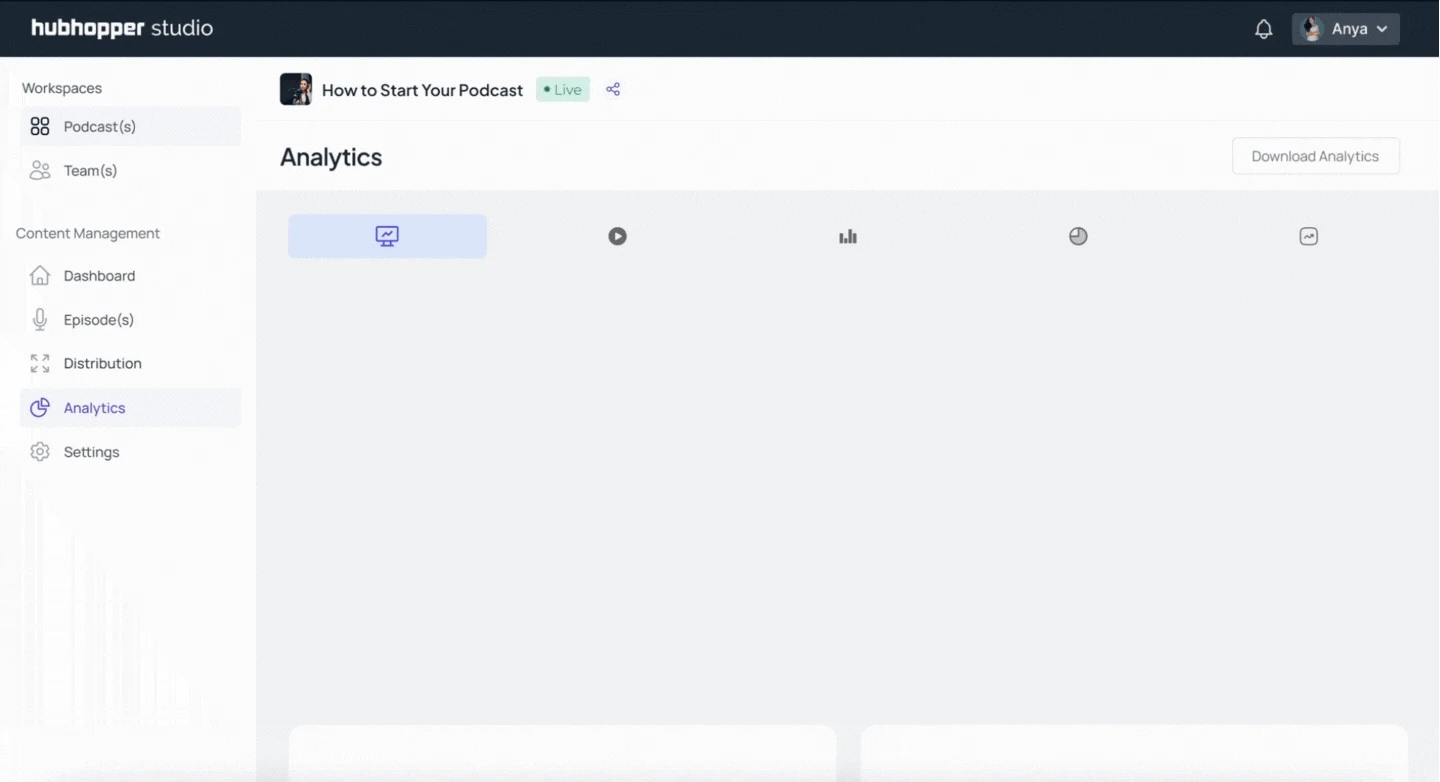Switch to the play button analytics tab

(x=617, y=236)
